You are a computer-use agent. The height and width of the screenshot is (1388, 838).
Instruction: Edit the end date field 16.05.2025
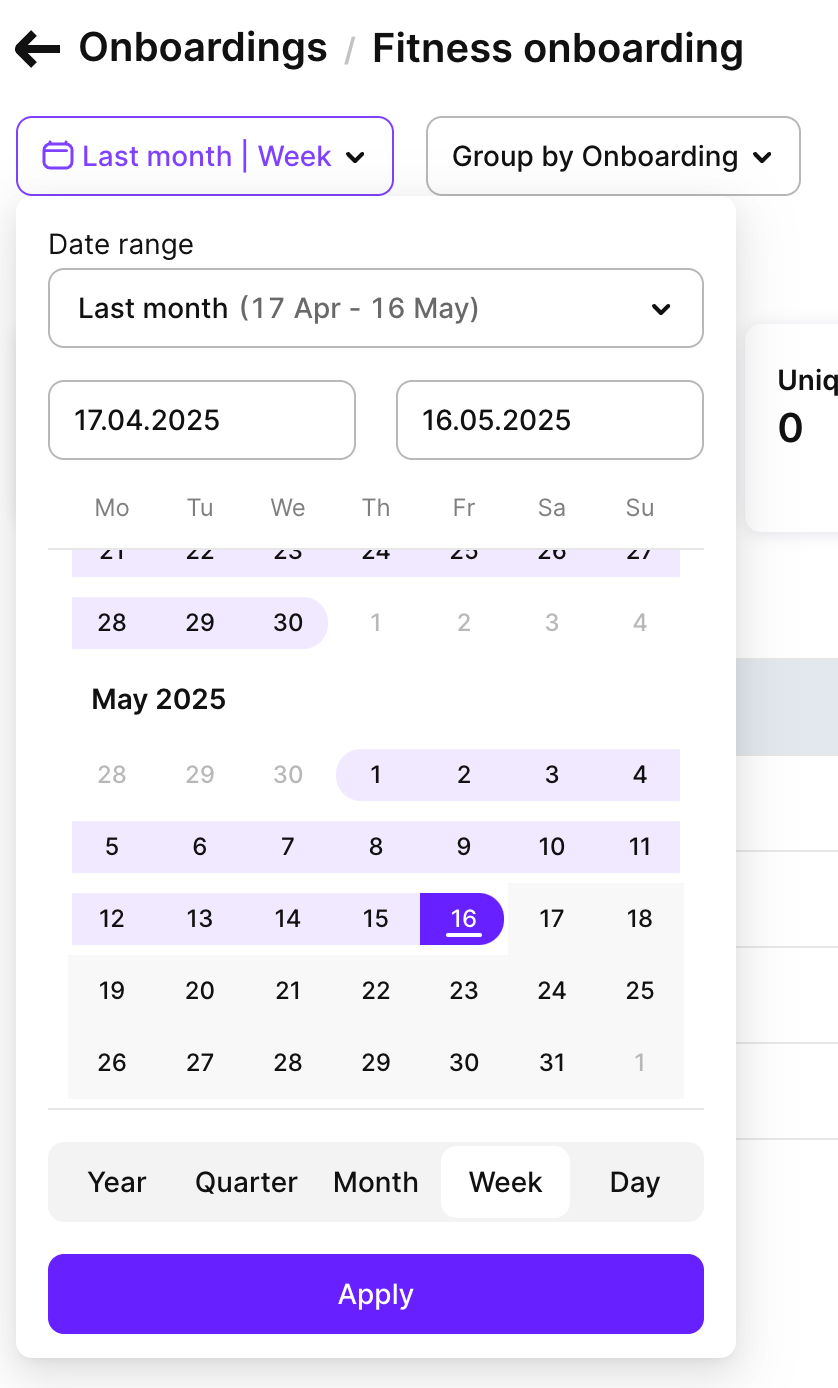549,420
